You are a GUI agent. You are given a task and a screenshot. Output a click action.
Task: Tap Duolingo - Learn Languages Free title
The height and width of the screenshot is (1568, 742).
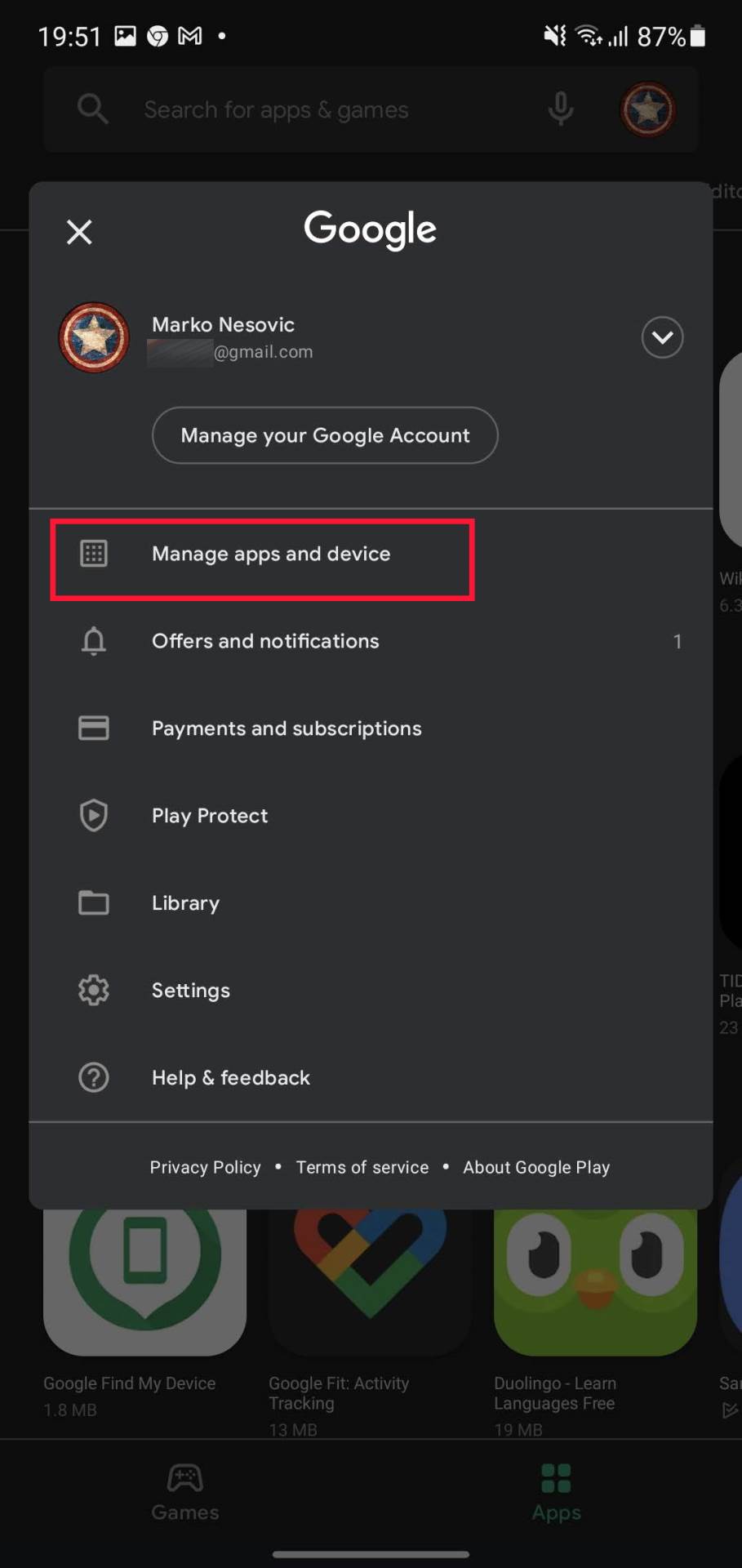(555, 1393)
